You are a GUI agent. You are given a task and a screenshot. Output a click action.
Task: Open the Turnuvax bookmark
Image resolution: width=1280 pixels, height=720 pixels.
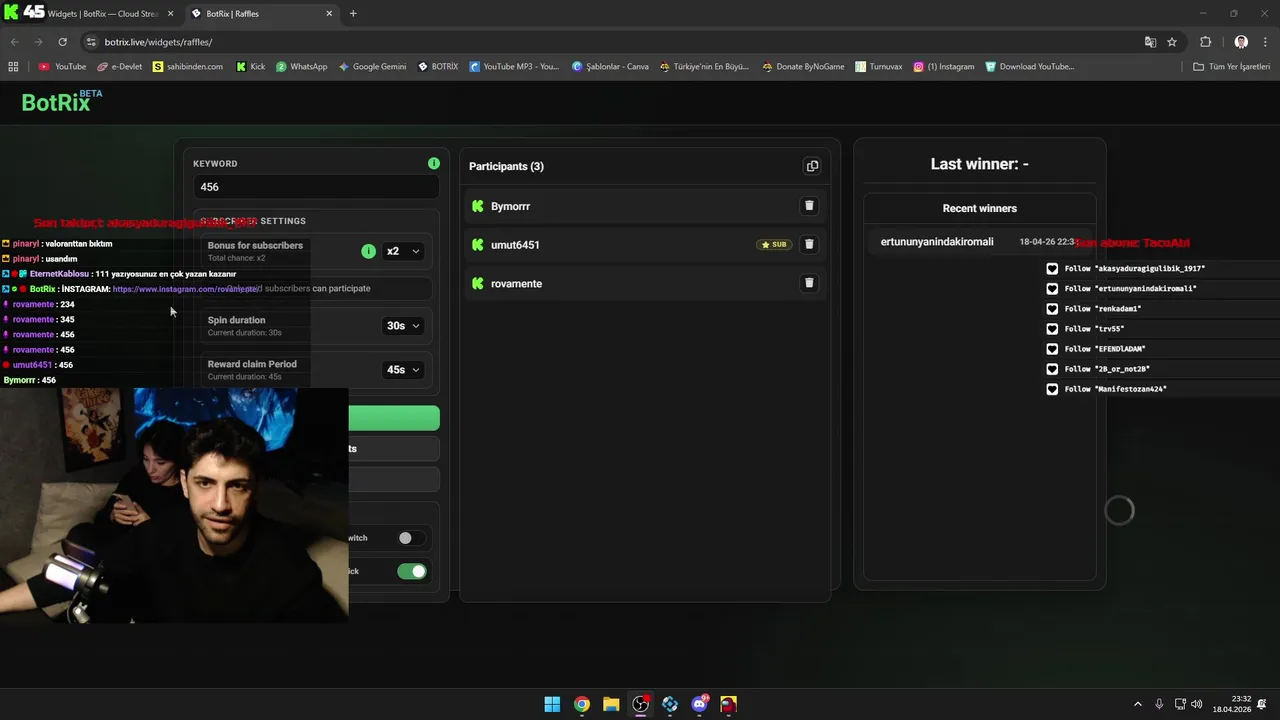pos(878,67)
